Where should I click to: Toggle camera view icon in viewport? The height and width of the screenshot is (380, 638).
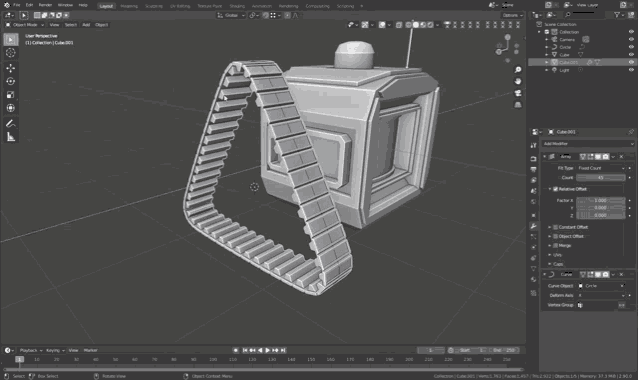pyautogui.click(x=518, y=93)
